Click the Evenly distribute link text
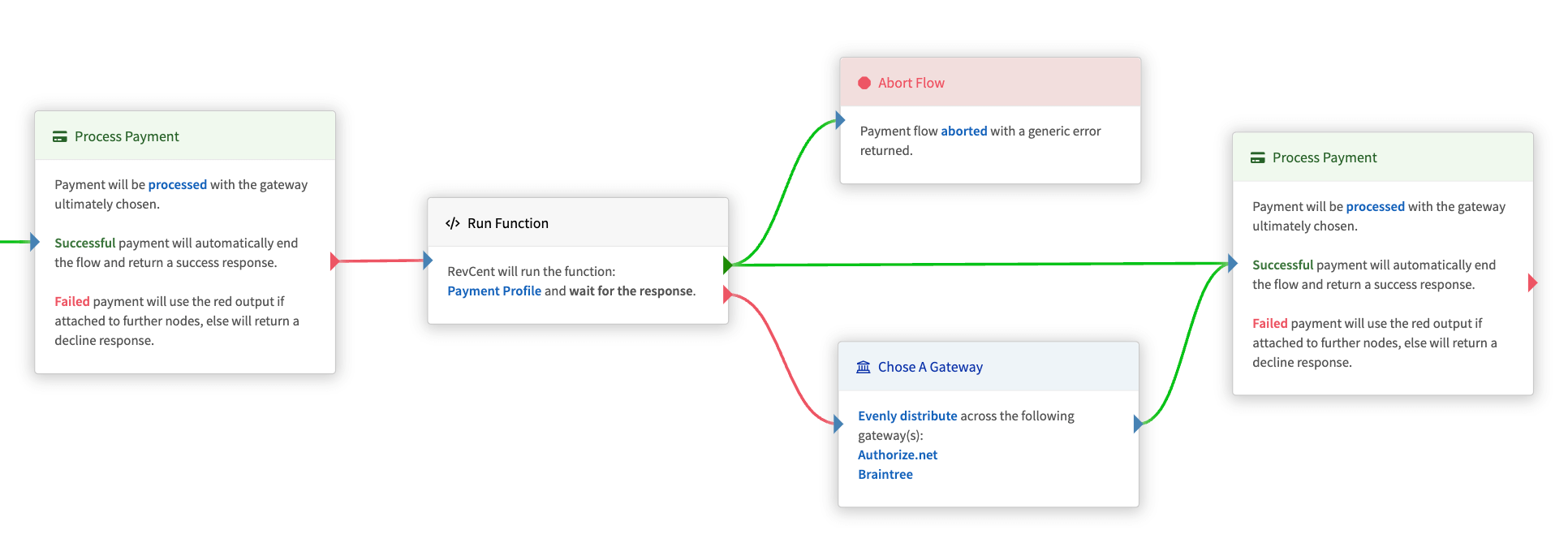Screen dimensions: 1568x547 [x=907, y=416]
